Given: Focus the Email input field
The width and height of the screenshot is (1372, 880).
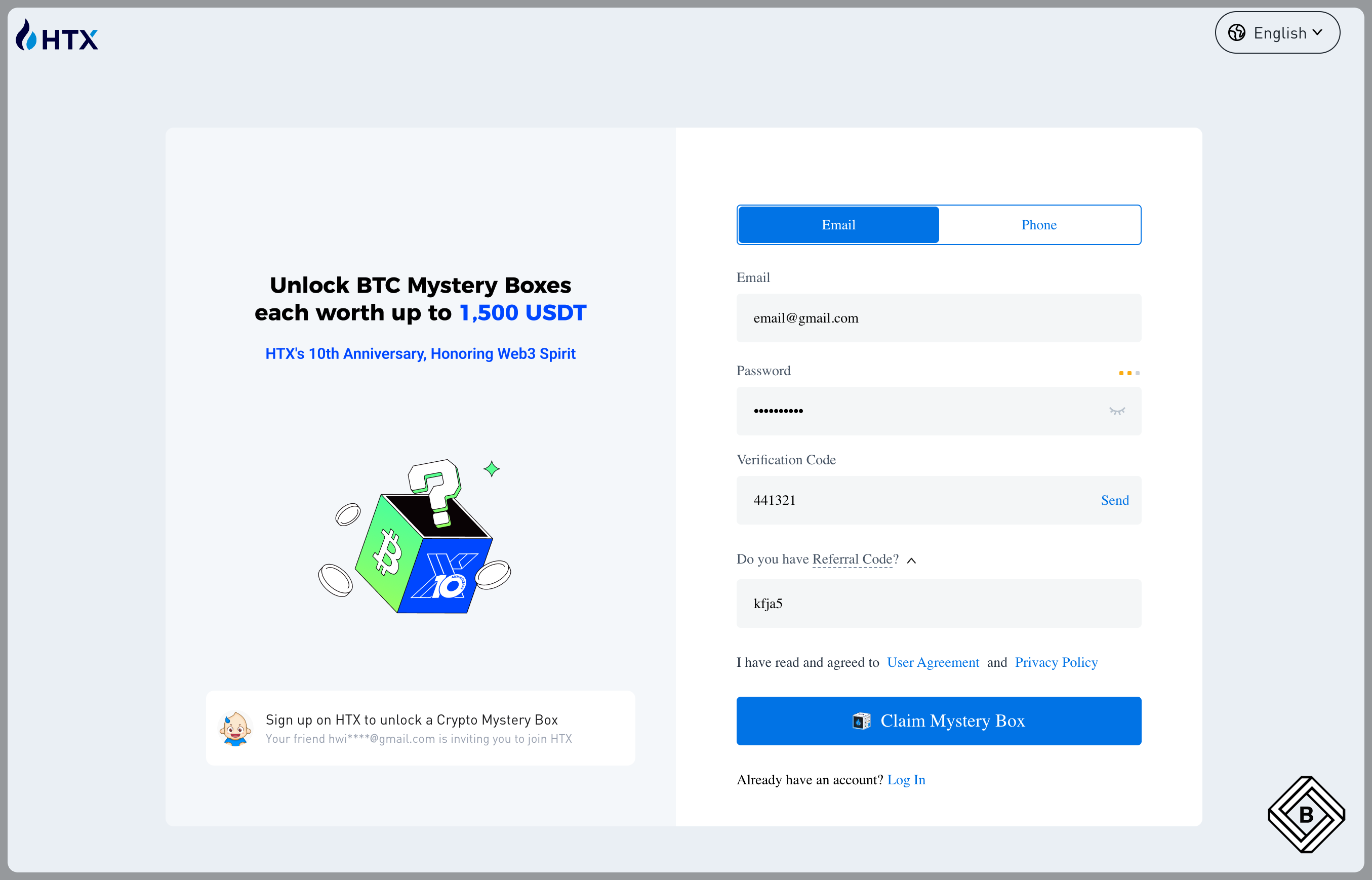Looking at the screenshot, I should [x=939, y=318].
